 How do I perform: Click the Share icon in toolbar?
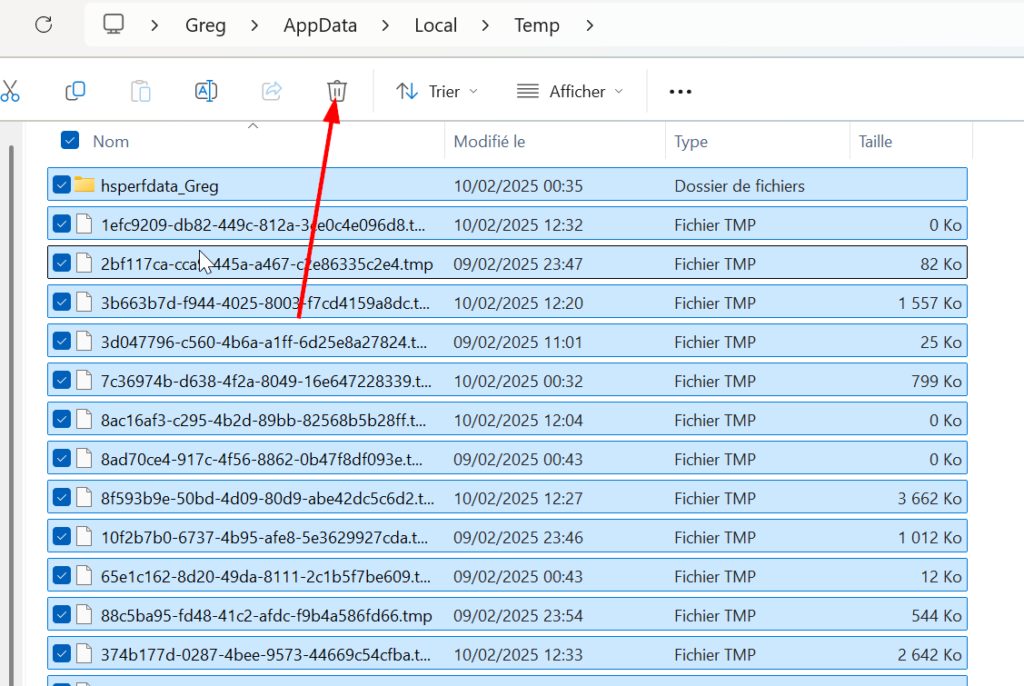[271, 91]
